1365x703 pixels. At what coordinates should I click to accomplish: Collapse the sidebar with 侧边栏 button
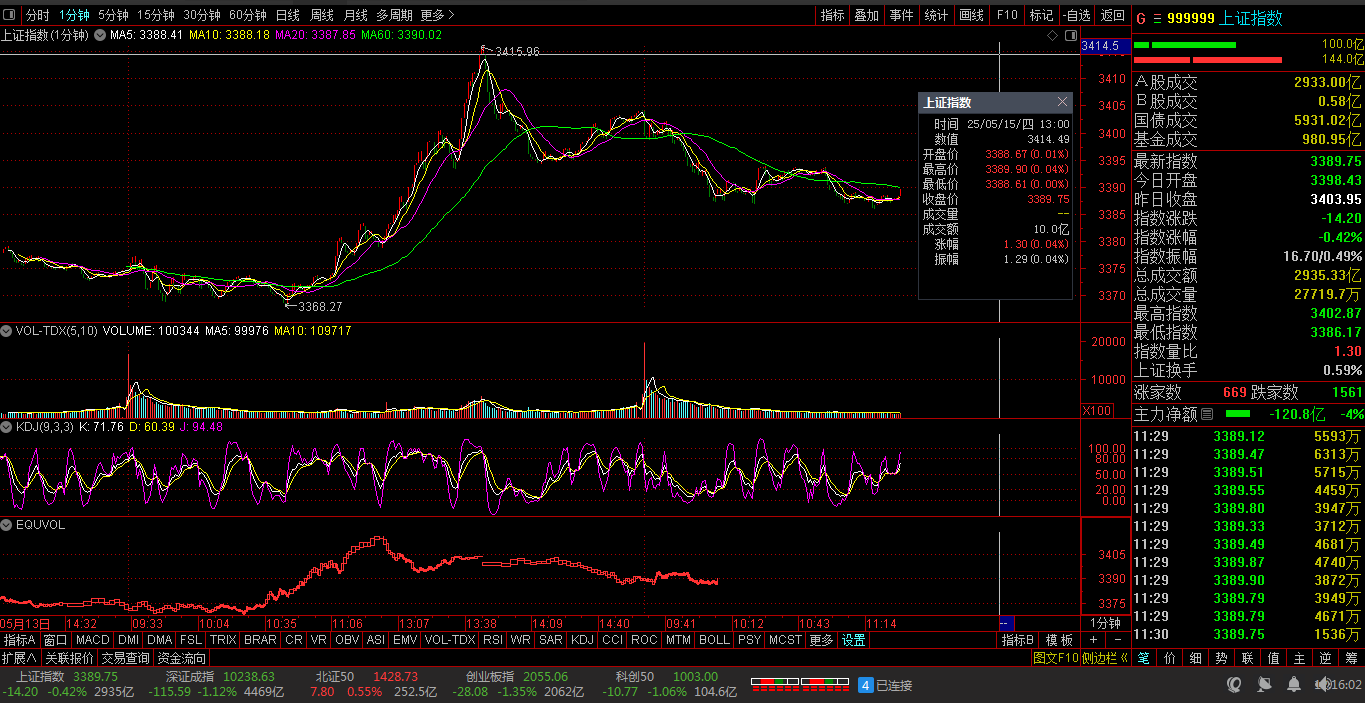(1105, 658)
